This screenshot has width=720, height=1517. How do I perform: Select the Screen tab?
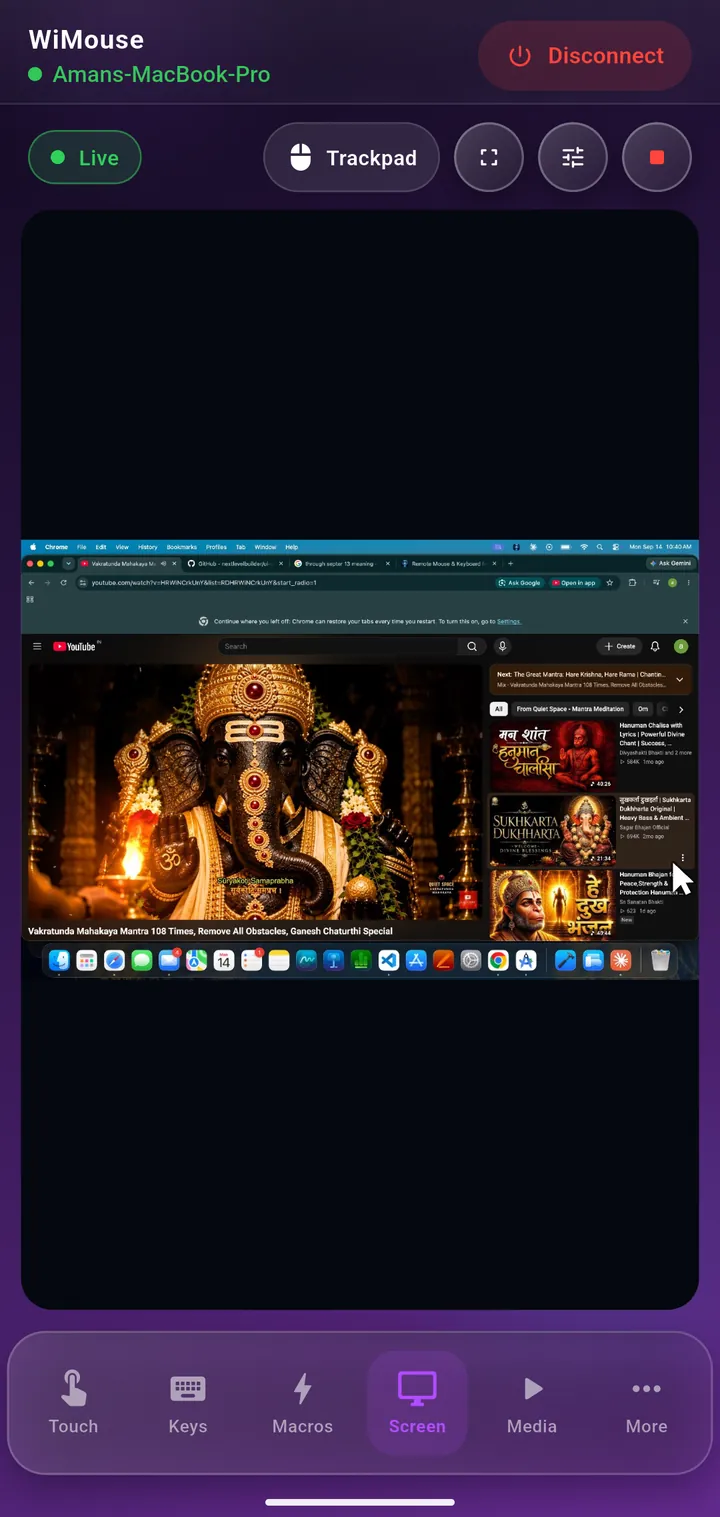tap(417, 1403)
